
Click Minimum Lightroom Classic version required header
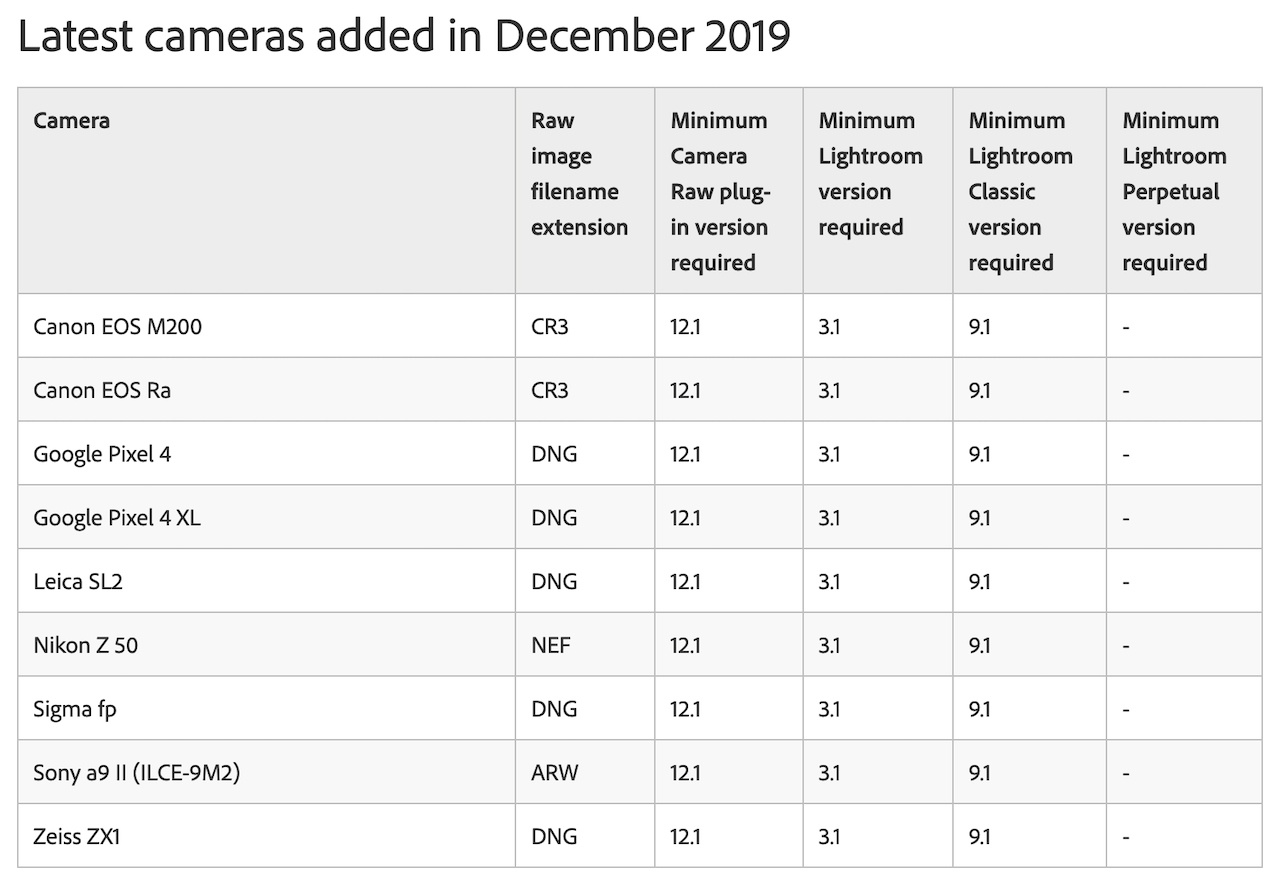(x=1020, y=192)
